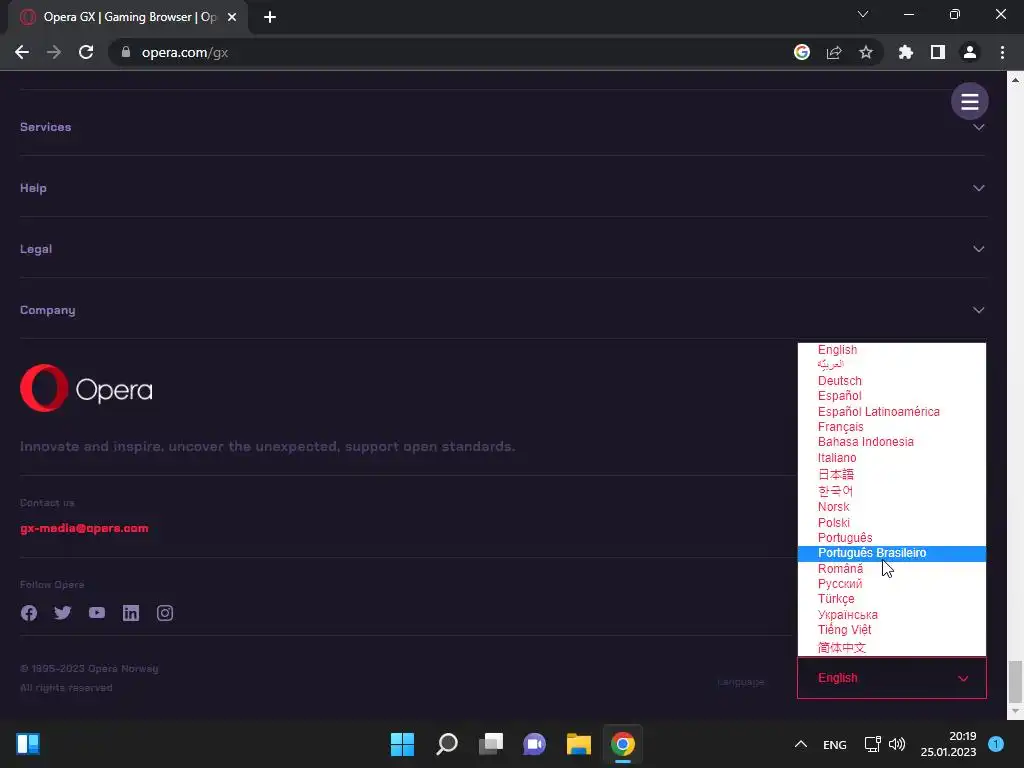This screenshot has height=768, width=1024.
Task: Select Bahasa Indonesia language
Action: click(x=891, y=442)
